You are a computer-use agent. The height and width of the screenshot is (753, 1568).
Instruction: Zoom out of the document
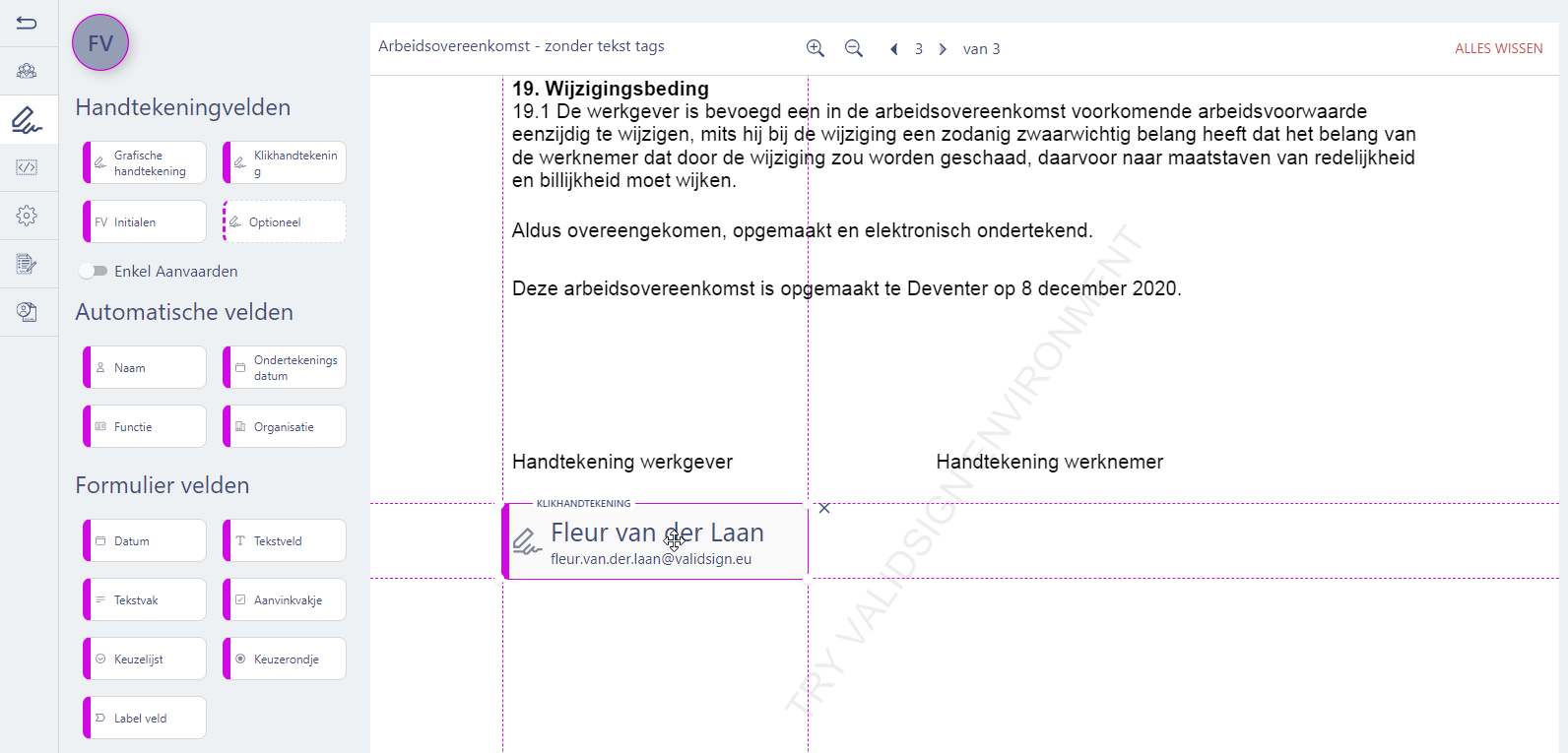click(x=854, y=48)
